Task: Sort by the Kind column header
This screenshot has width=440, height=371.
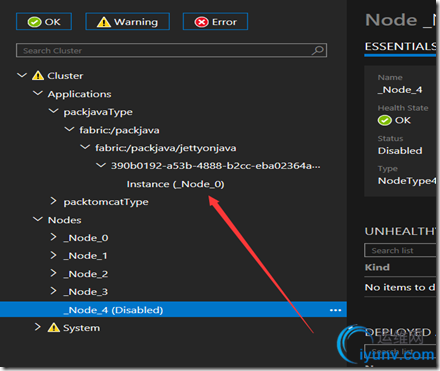Action: [x=377, y=267]
